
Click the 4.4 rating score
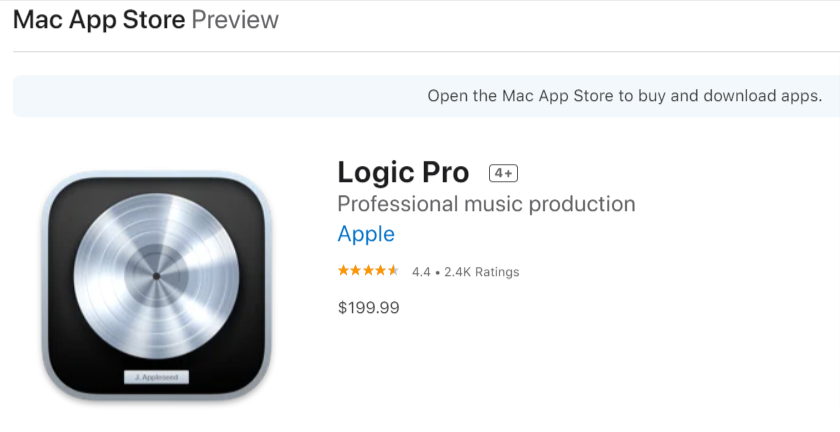[421, 272]
